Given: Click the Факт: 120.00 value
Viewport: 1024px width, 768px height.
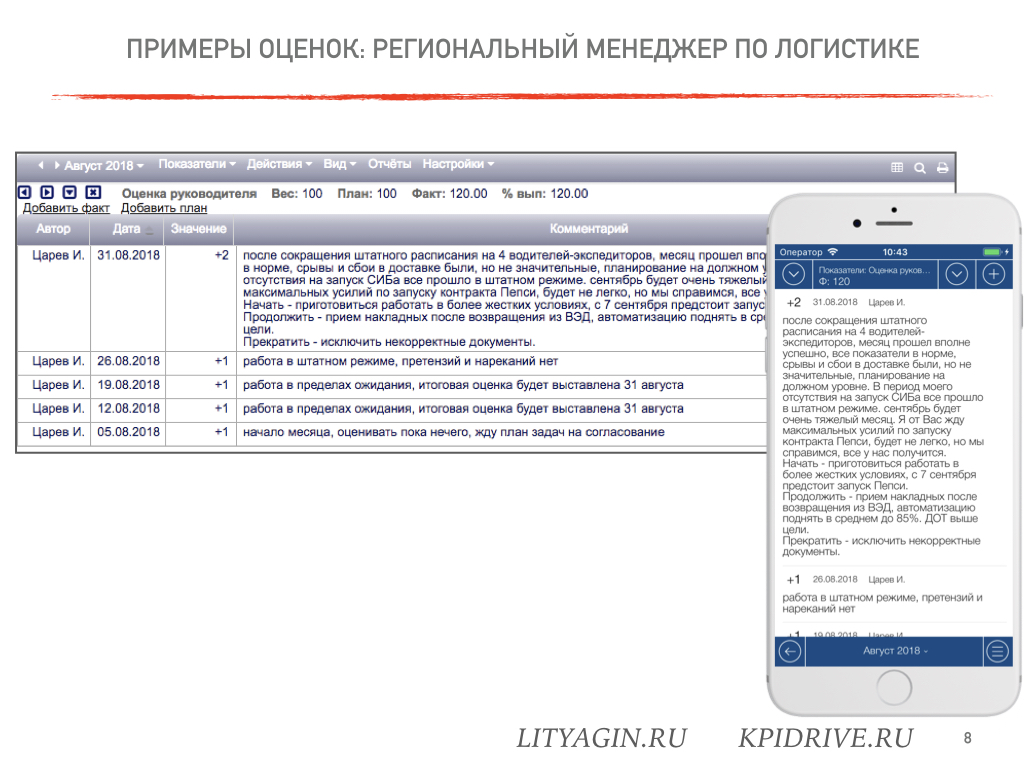Looking at the screenshot, I should 449,194.
